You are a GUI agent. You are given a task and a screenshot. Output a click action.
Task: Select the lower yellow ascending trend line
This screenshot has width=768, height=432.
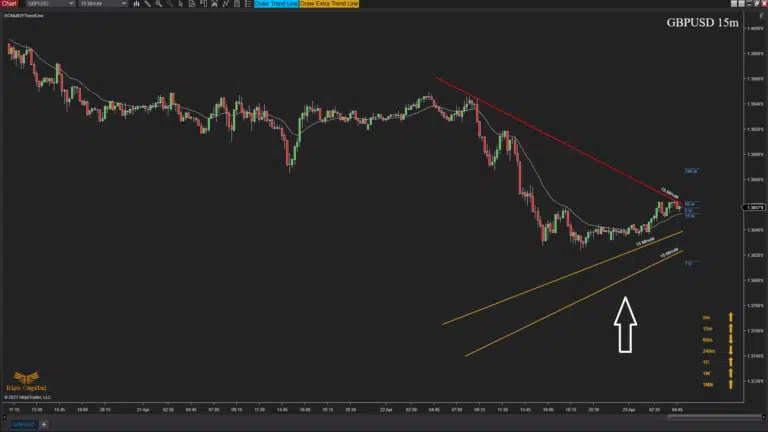pyautogui.click(x=574, y=304)
